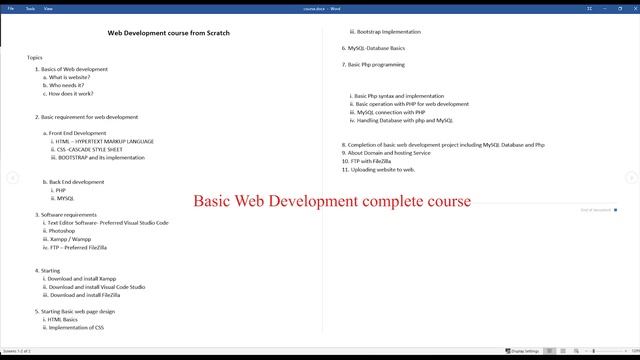Click the Screens 1-2 of 2 indicator
Image resolution: width=640 pixels, height=360 pixels.
17,351
